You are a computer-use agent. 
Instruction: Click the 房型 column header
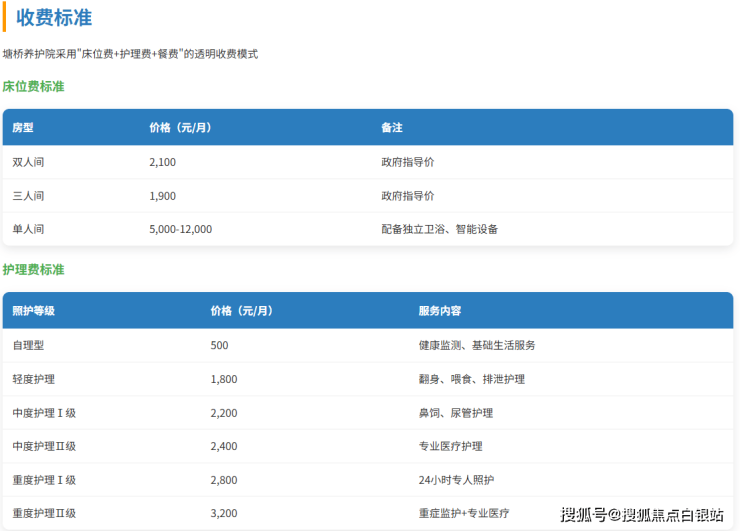pyautogui.click(x=23, y=128)
